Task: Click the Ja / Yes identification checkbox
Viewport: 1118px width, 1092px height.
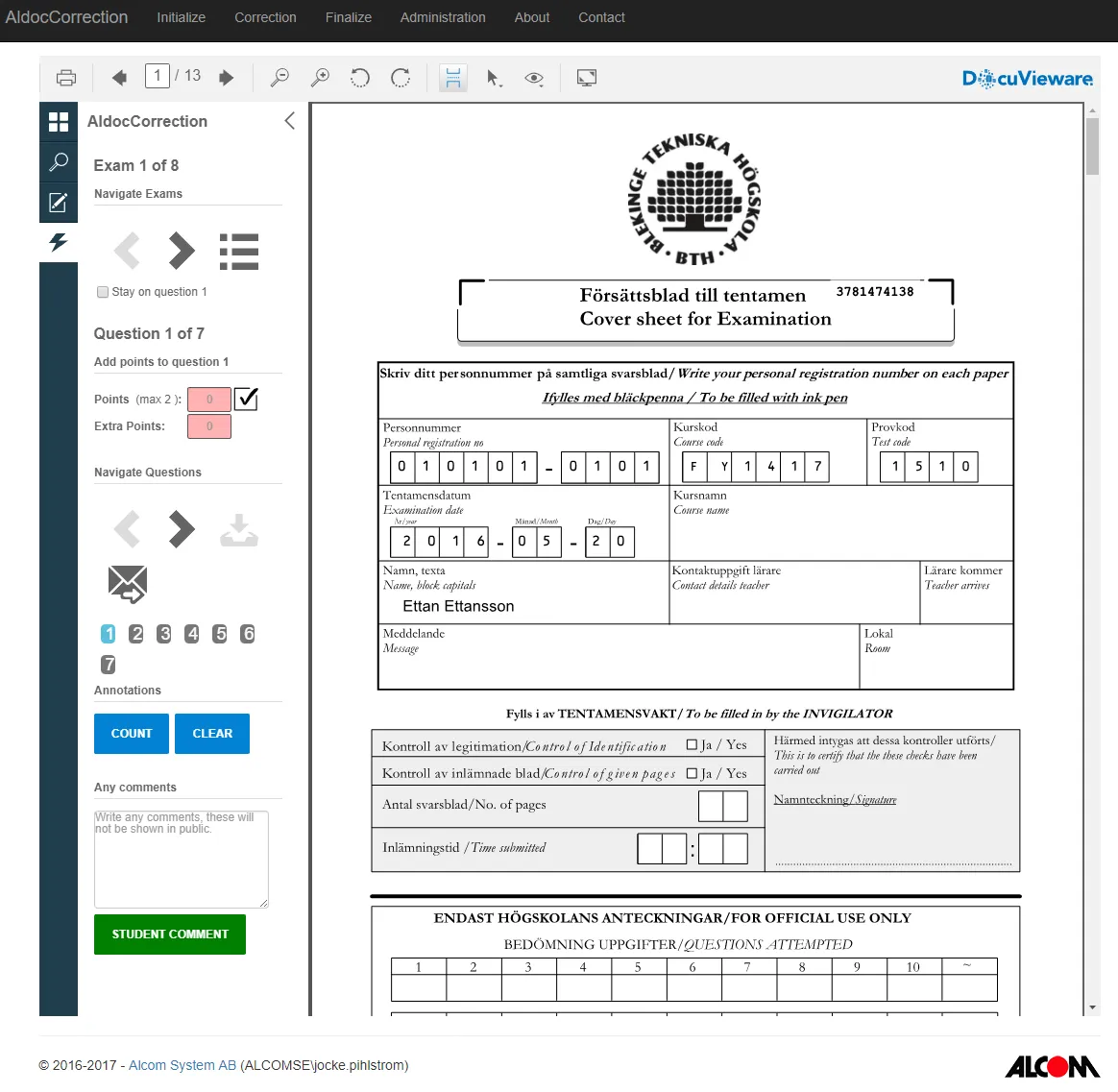Action: click(692, 745)
